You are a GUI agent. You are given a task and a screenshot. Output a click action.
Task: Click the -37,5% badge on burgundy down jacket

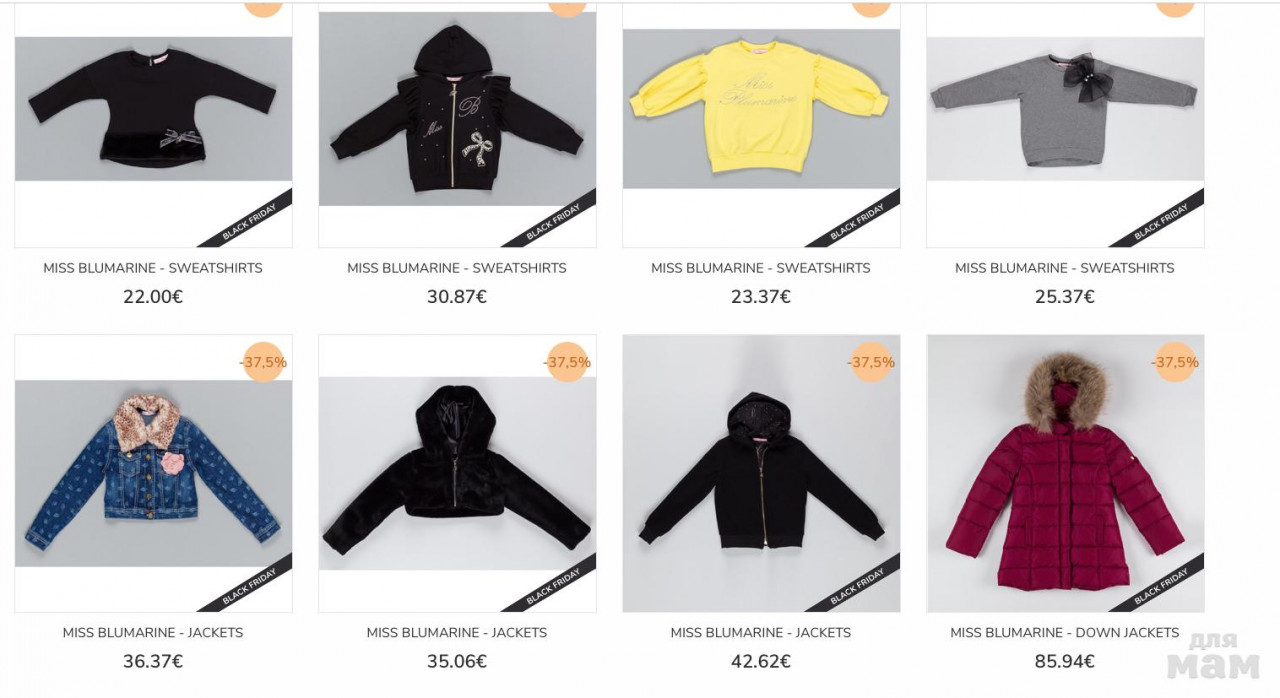(1175, 362)
